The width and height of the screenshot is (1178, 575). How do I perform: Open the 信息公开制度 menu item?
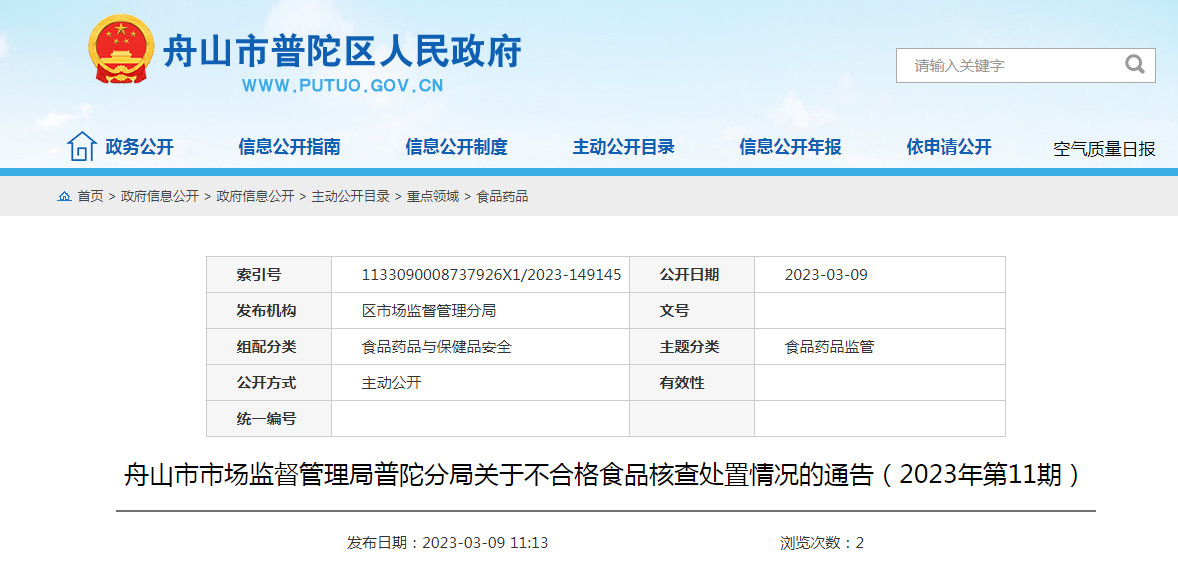[456, 147]
